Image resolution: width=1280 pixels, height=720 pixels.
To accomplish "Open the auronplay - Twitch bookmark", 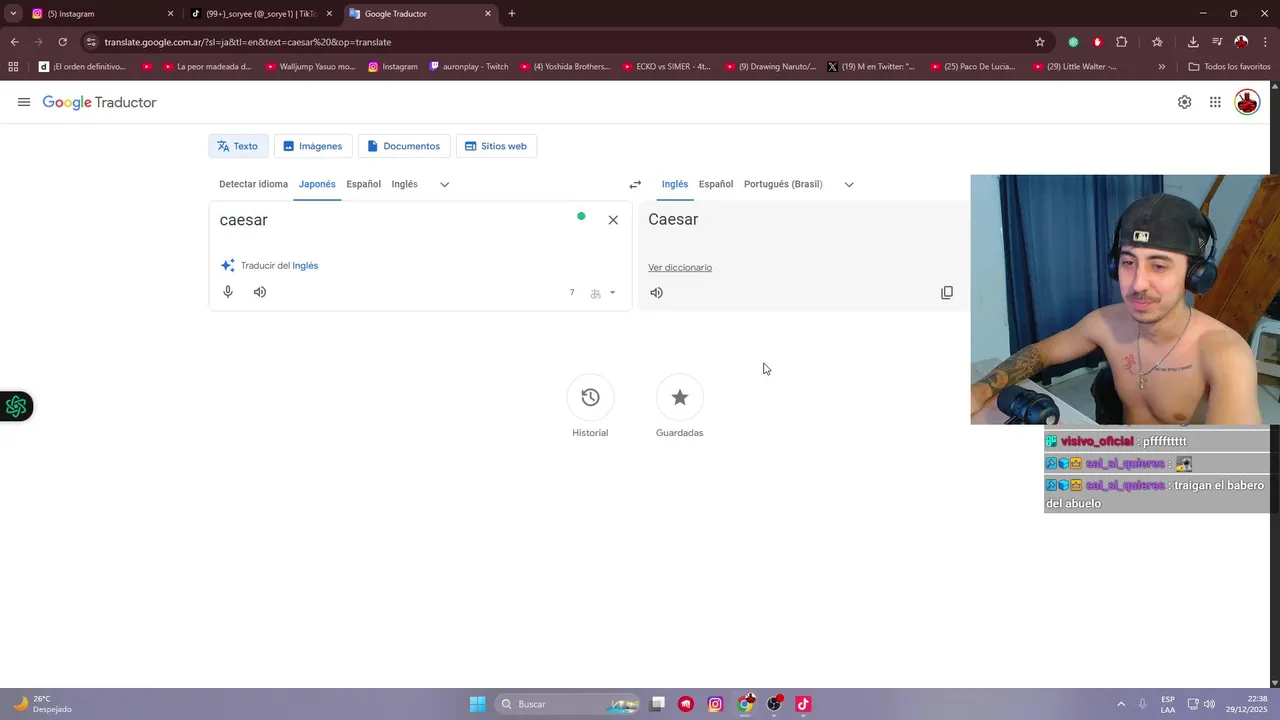I will point(469,67).
